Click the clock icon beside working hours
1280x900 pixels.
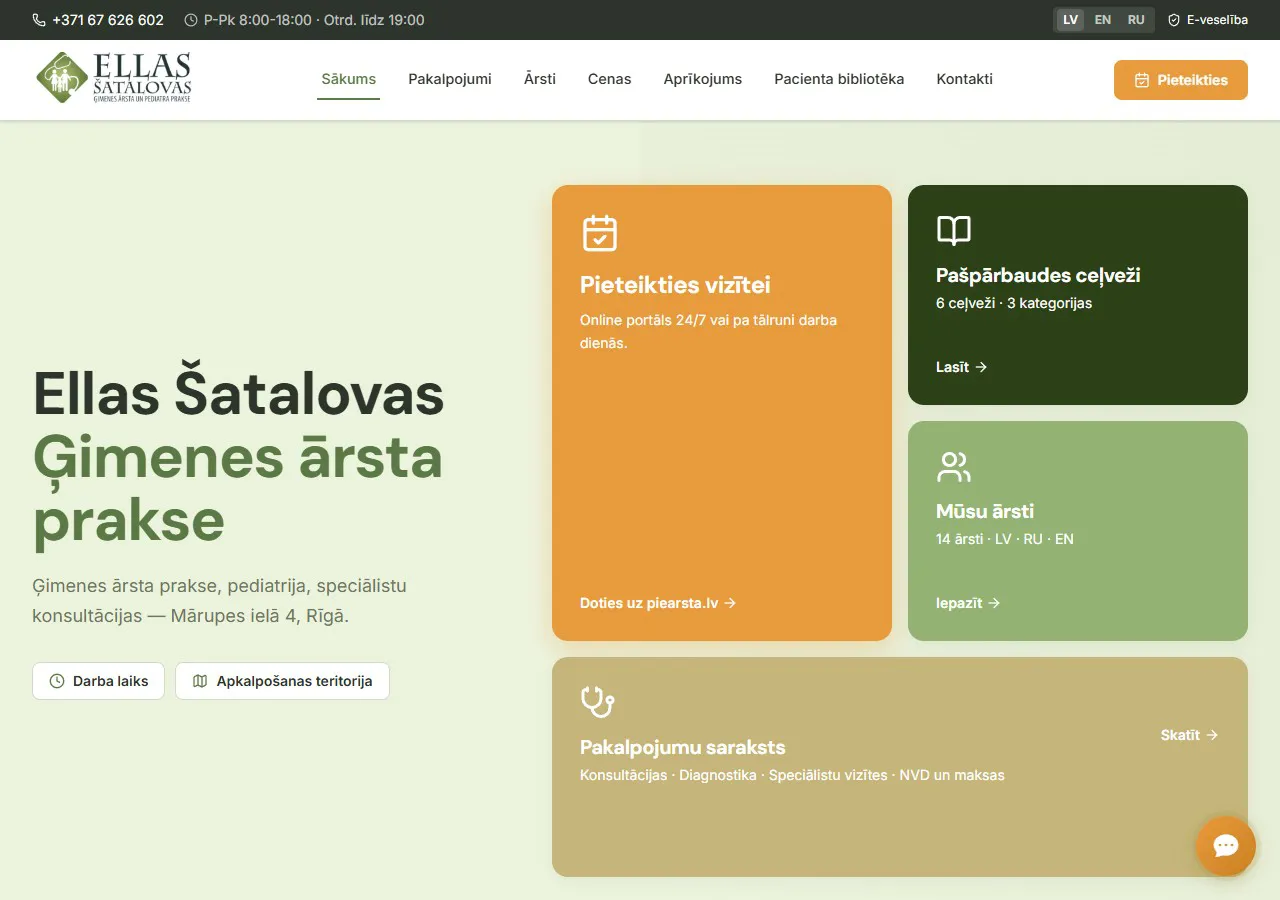[191, 20]
